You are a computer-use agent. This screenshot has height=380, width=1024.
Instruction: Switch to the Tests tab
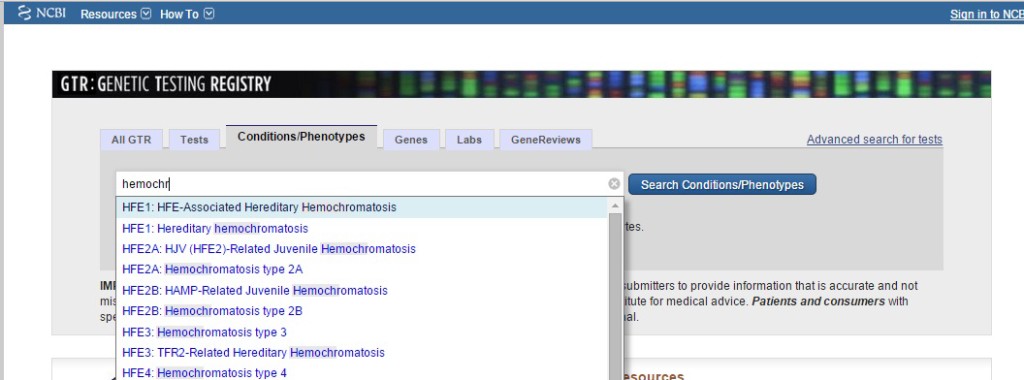(x=194, y=140)
